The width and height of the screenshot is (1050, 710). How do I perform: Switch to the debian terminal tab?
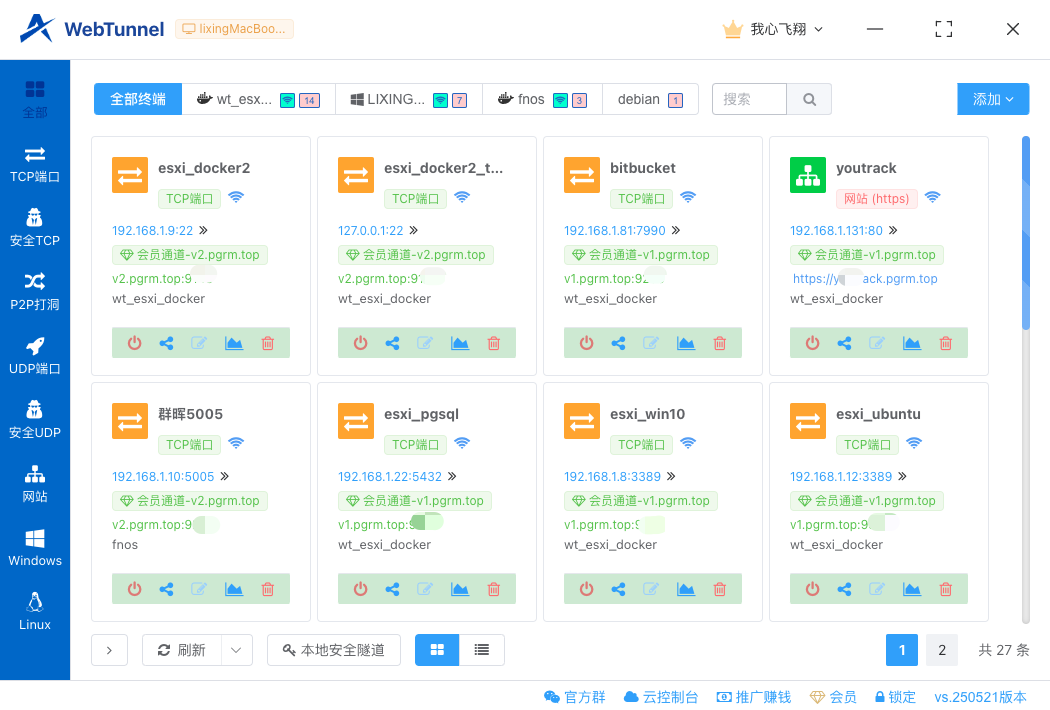(650, 99)
